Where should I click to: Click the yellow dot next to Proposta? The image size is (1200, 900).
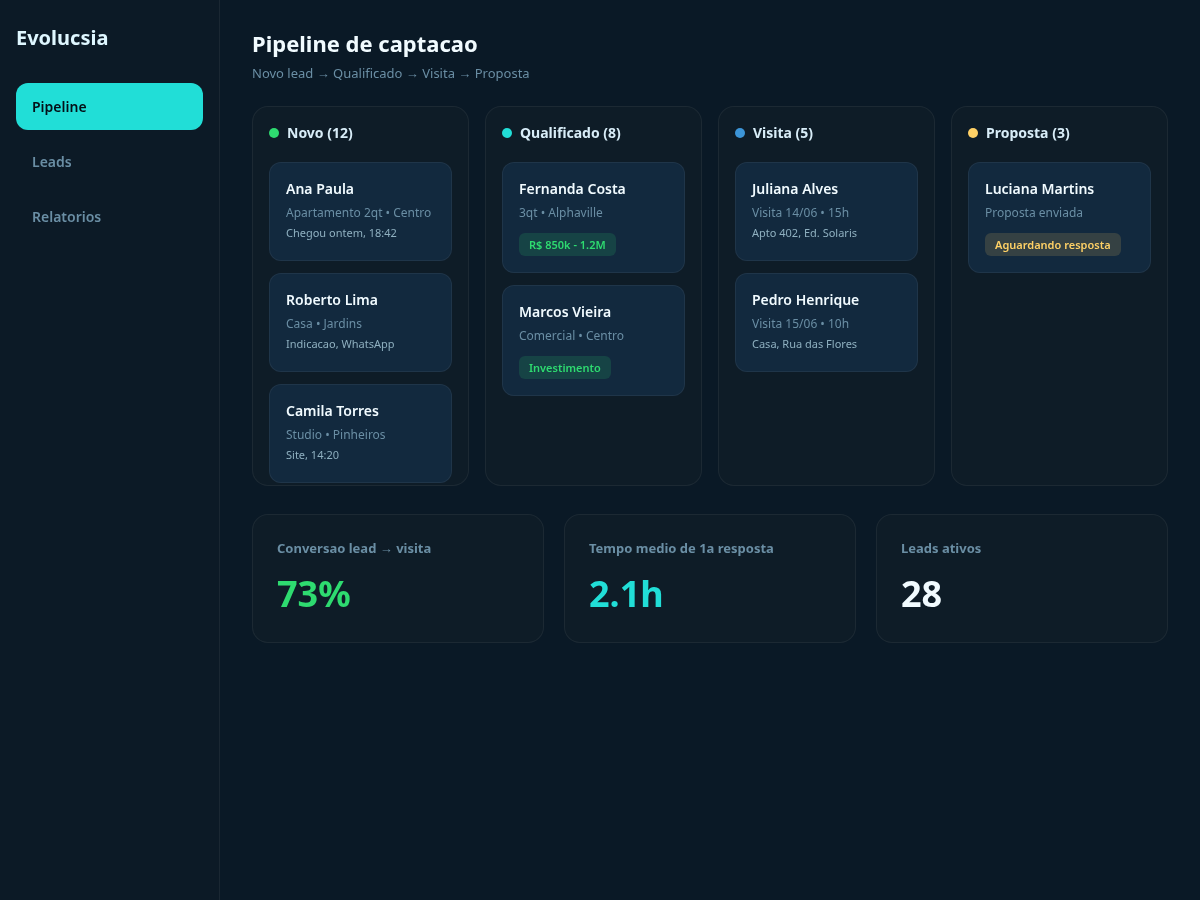[x=973, y=133]
